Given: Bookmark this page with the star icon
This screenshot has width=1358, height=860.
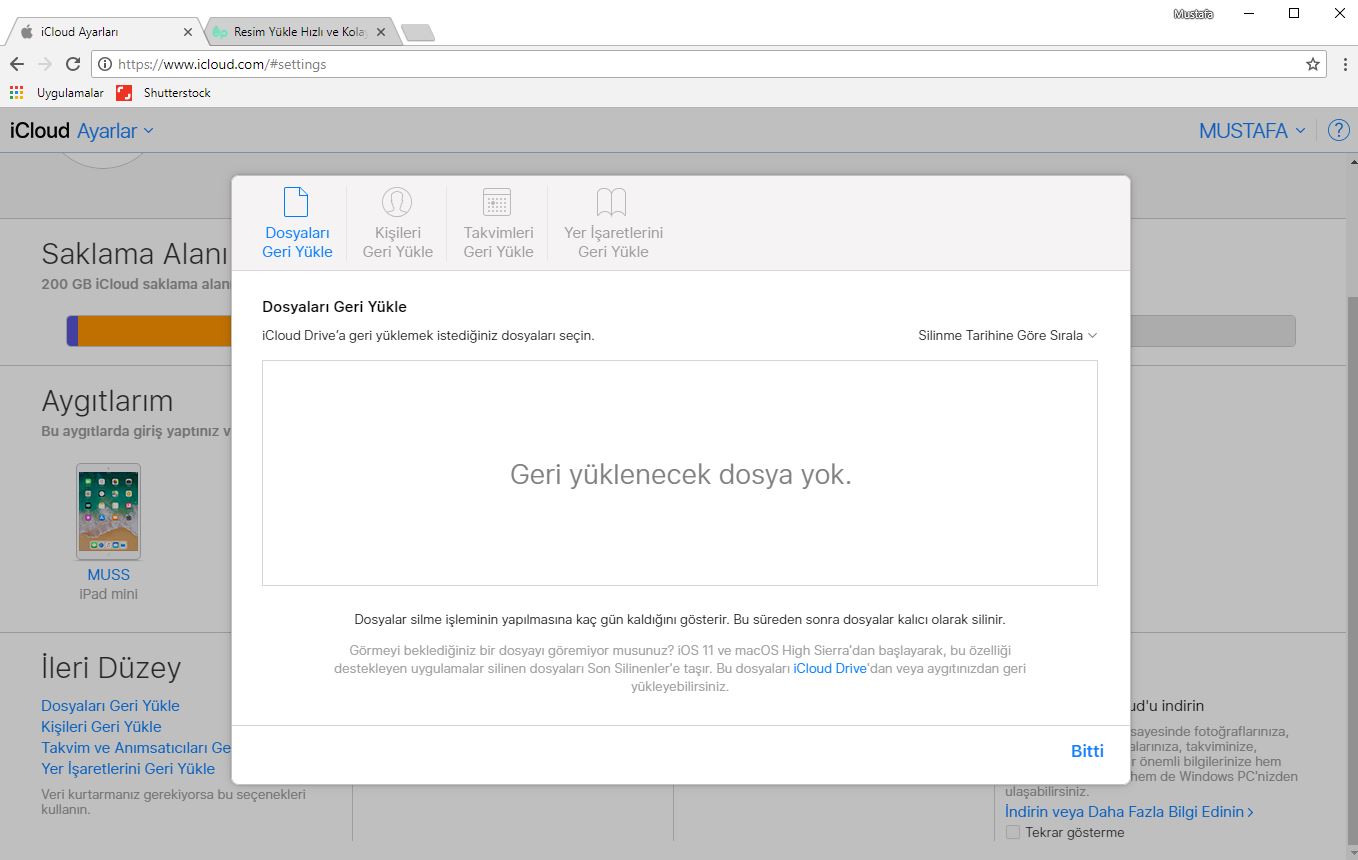Looking at the screenshot, I should point(1313,64).
